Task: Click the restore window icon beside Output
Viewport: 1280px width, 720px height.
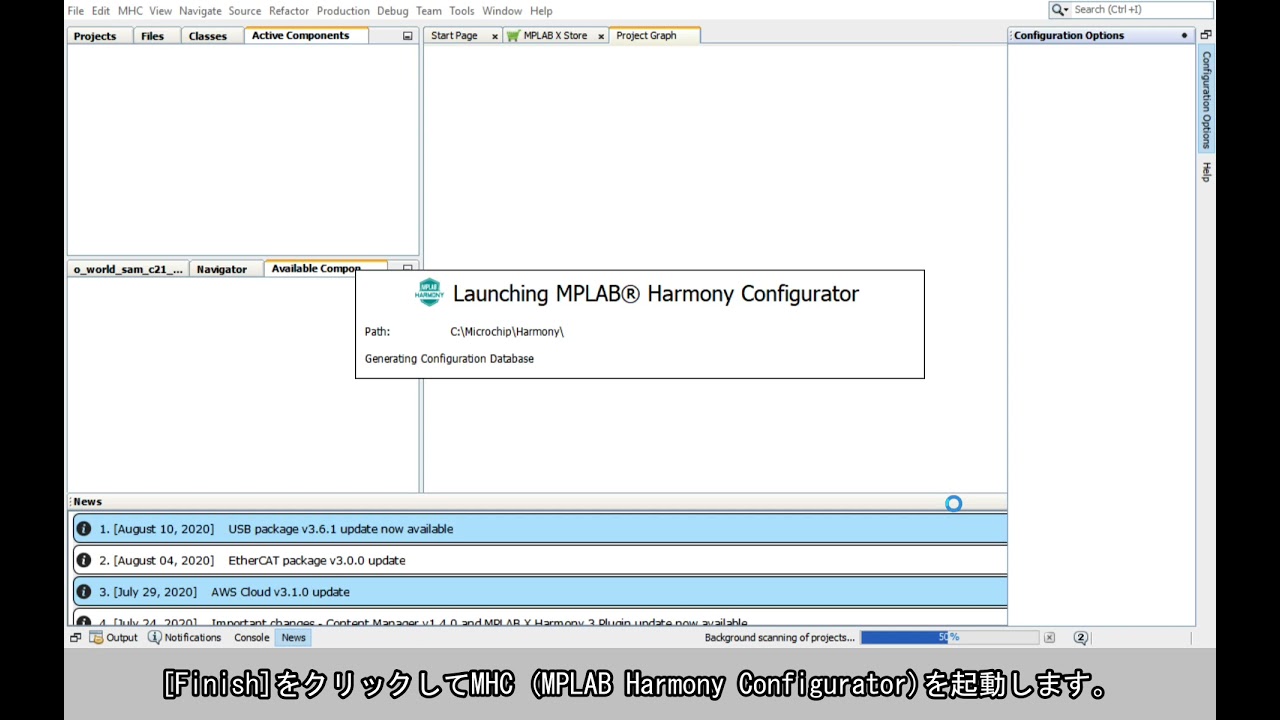Action: (76, 638)
